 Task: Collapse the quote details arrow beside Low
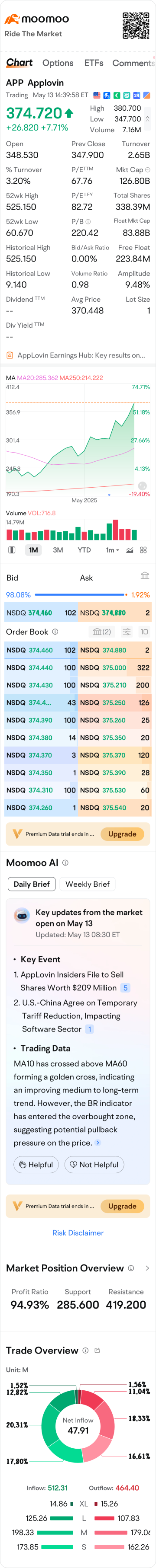[147, 119]
